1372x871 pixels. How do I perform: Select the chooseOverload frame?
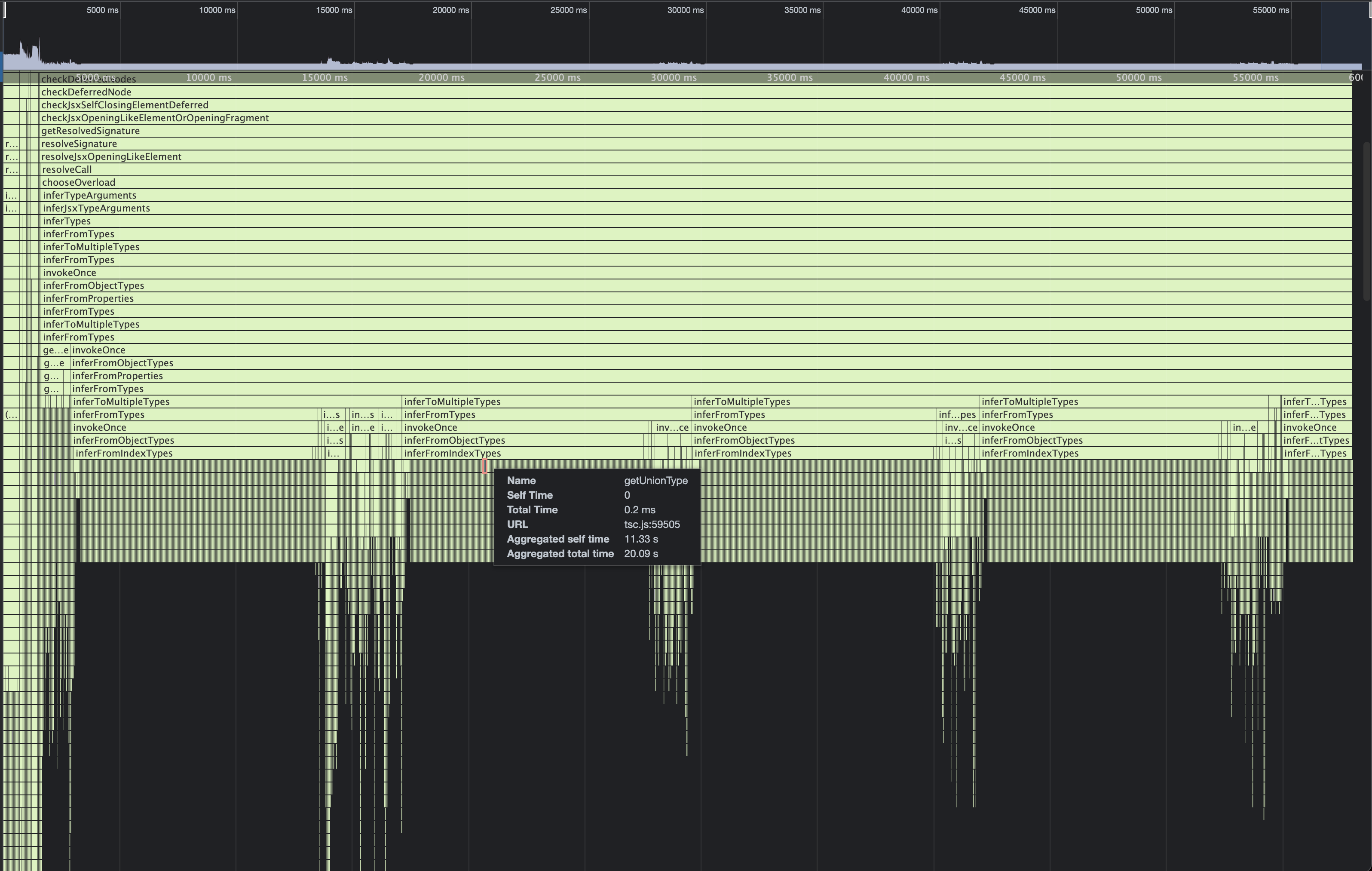click(78, 182)
